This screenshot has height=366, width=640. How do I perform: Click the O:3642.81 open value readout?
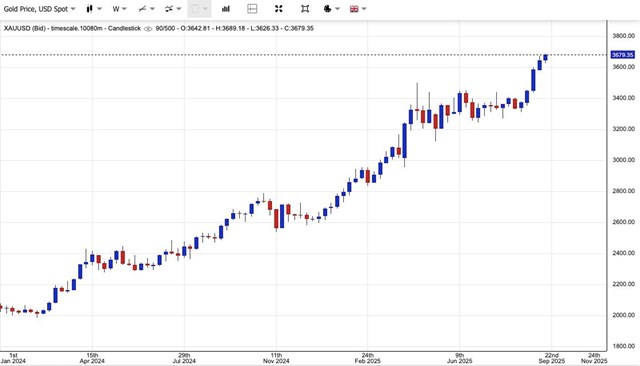tap(196, 28)
